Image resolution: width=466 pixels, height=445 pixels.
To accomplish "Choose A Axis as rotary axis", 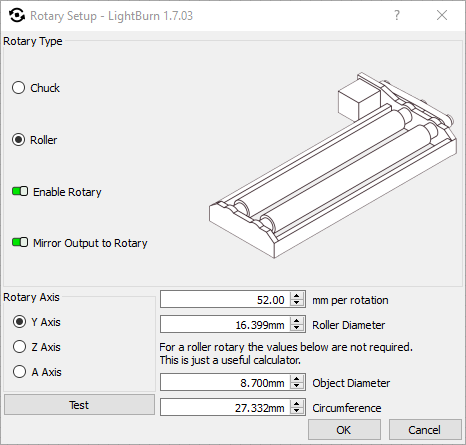I will pyautogui.click(x=19, y=372).
